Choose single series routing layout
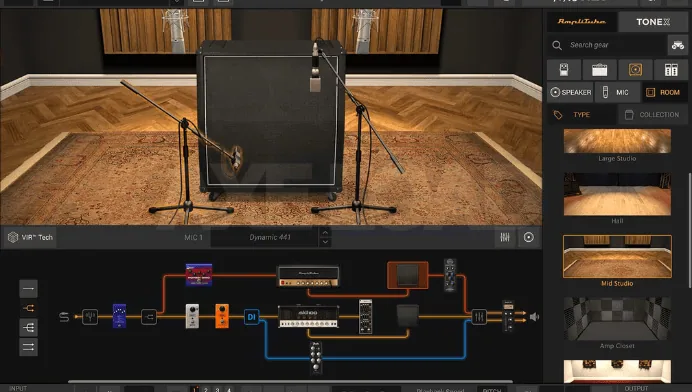This screenshot has width=692, height=392. tap(28, 289)
